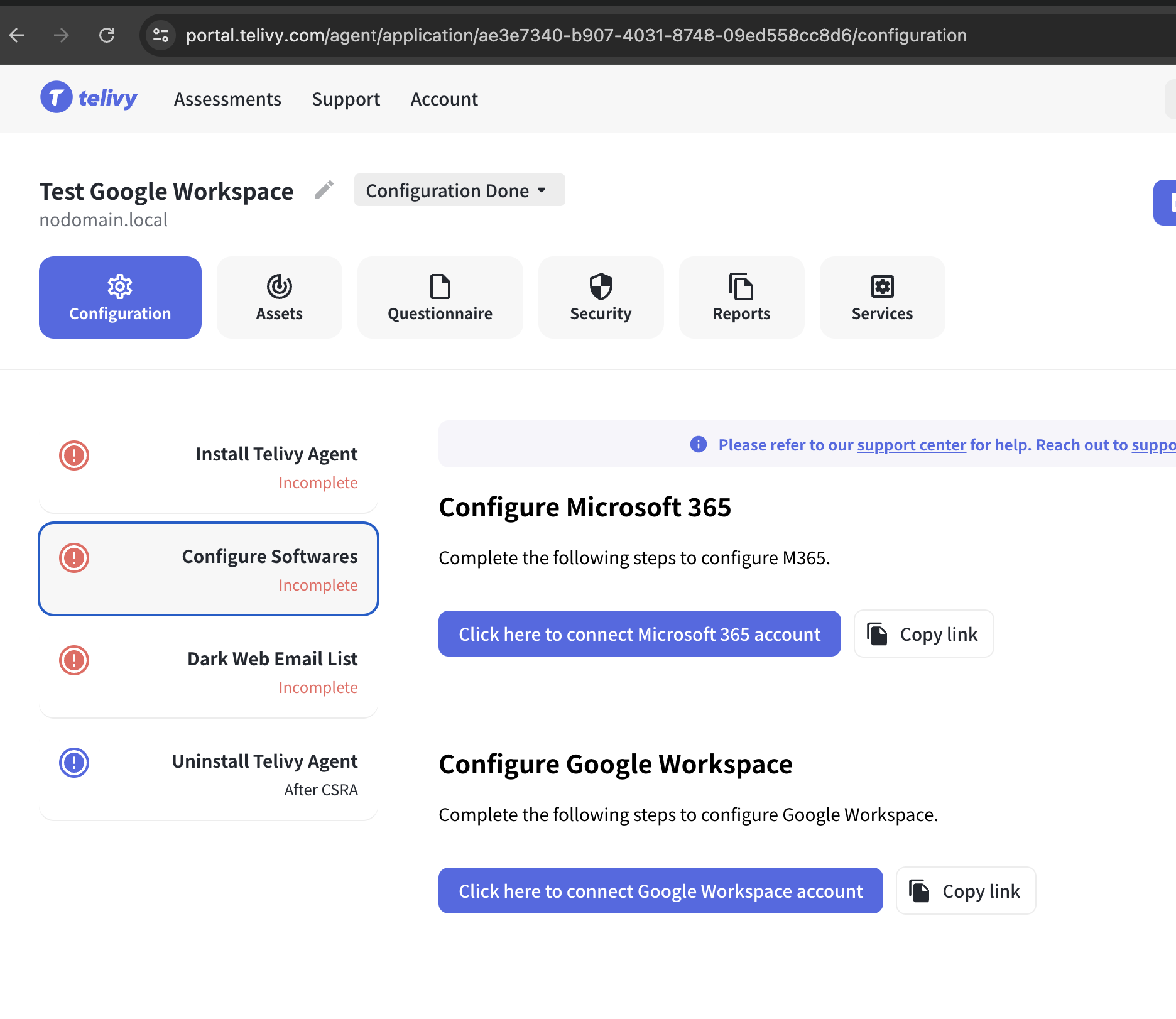The width and height of the screenshot is (1176, 1019).
Task: Open the Account menu
Action: (444, 99)
